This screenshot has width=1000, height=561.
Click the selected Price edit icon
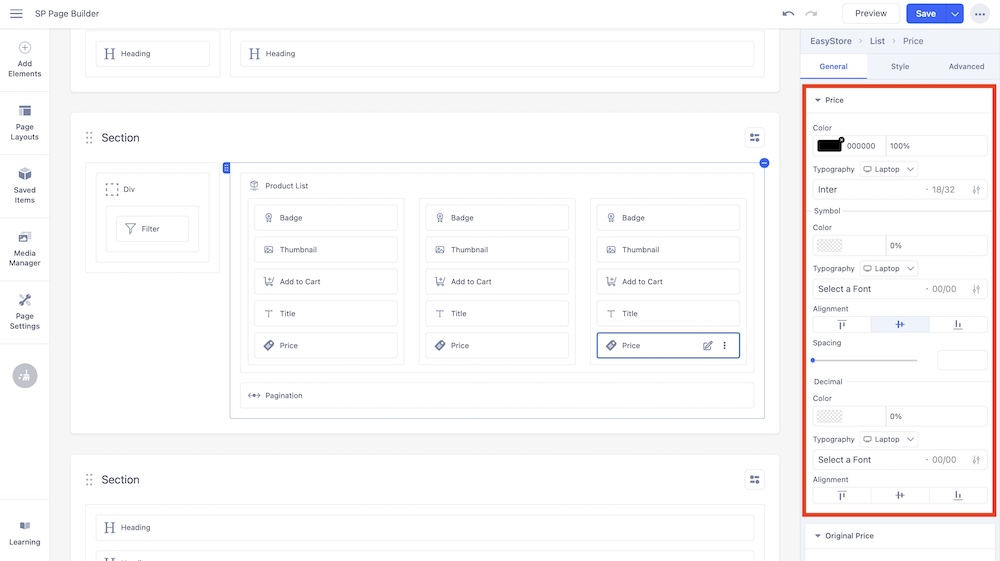[708, 346]
